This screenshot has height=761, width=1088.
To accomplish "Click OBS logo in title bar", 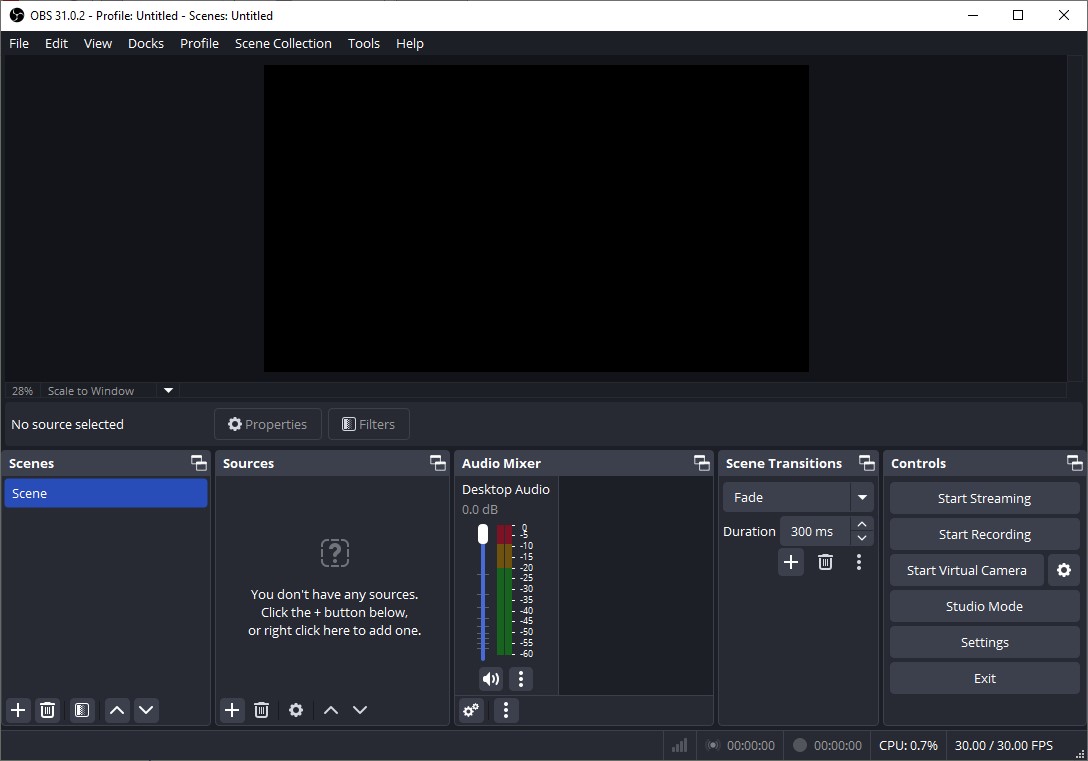I will pyautogui.click(x=17, y=15).
